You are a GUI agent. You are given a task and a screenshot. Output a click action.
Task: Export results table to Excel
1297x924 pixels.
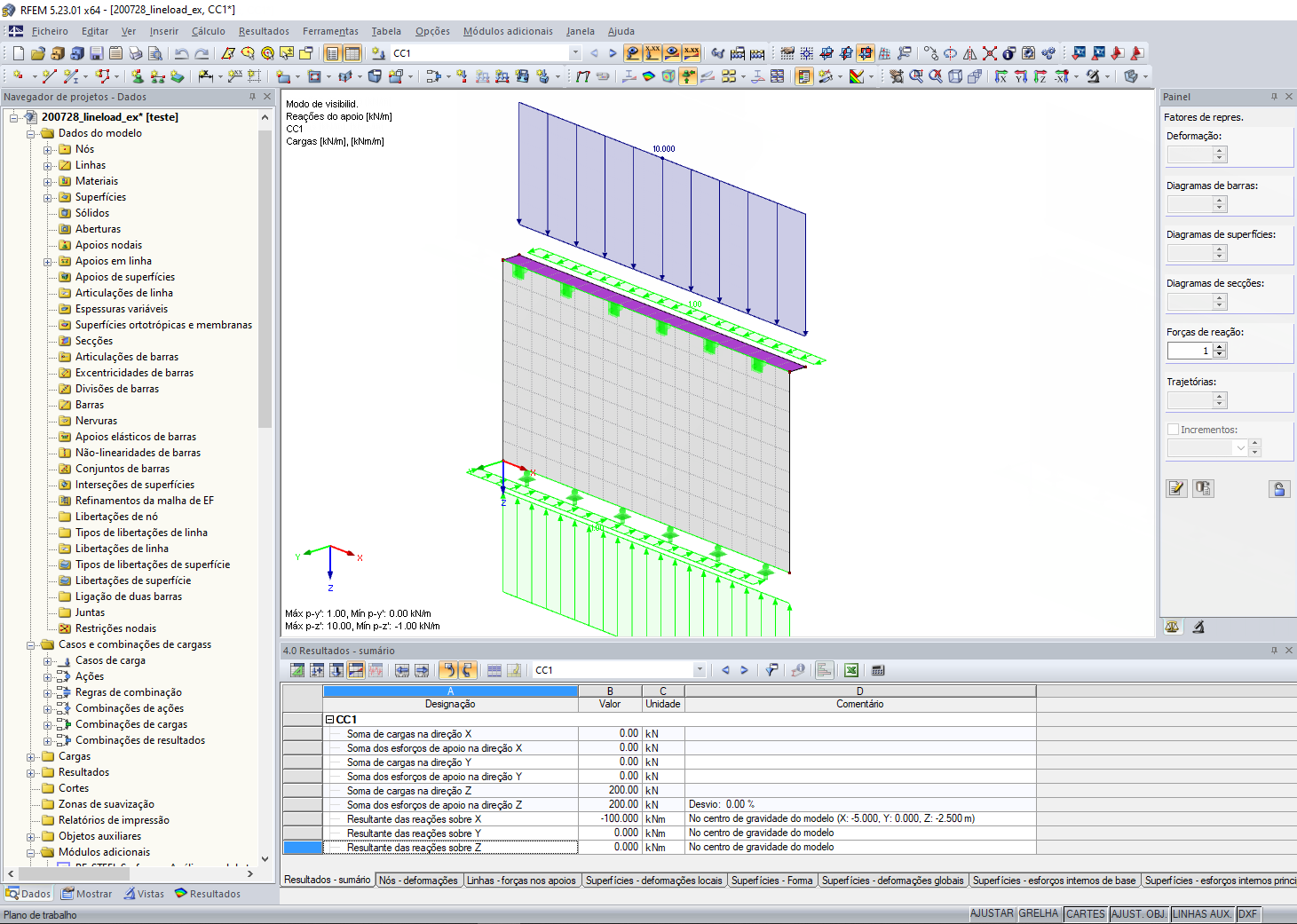[851, 670]
